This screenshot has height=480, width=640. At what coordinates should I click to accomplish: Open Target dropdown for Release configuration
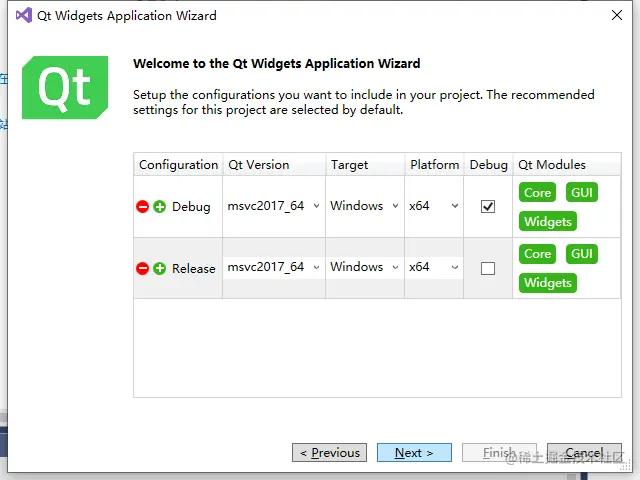pyautogui.click(x=364, y=267)
